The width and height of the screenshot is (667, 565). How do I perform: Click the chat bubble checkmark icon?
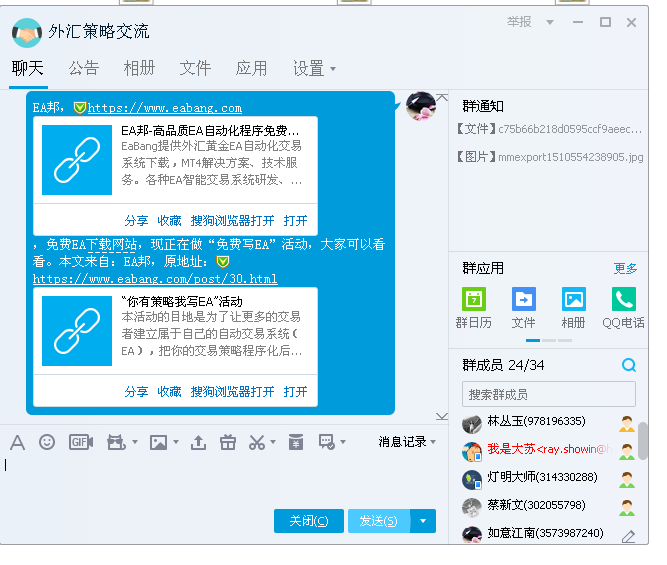pyautogui.click(x=327, y=442)
